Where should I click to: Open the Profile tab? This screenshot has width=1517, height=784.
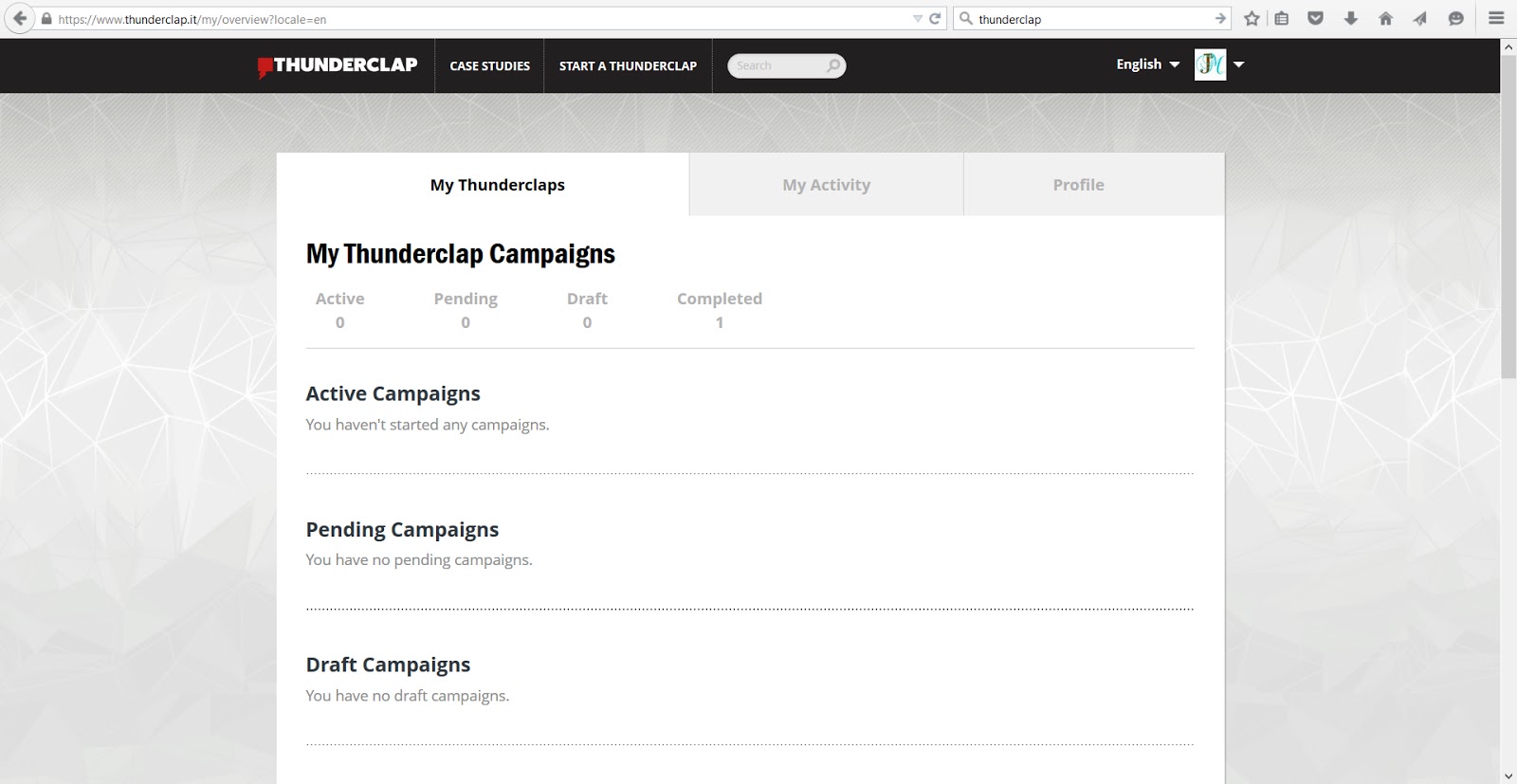tap(1078, 185)
